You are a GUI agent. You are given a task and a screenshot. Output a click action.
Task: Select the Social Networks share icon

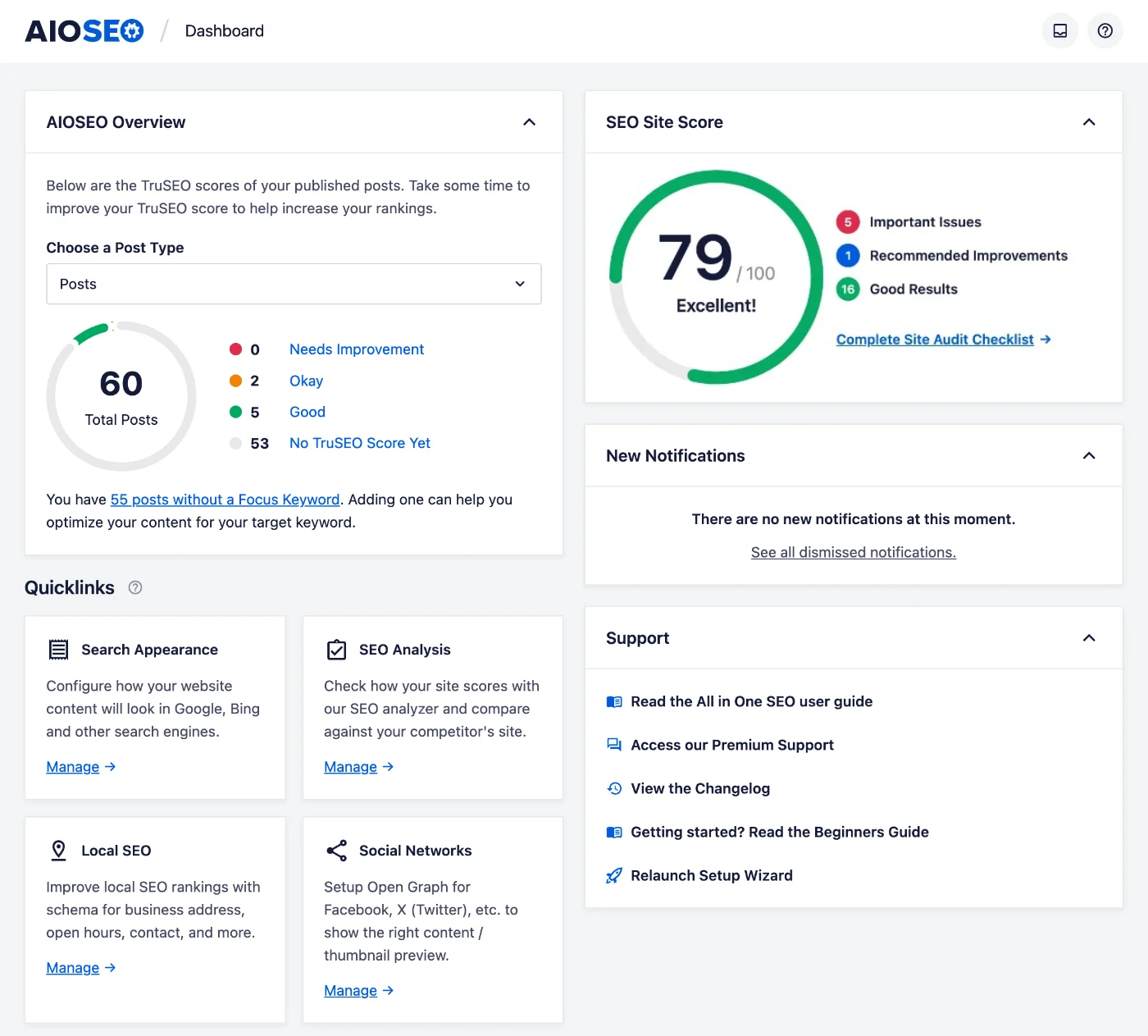(336, 851)
